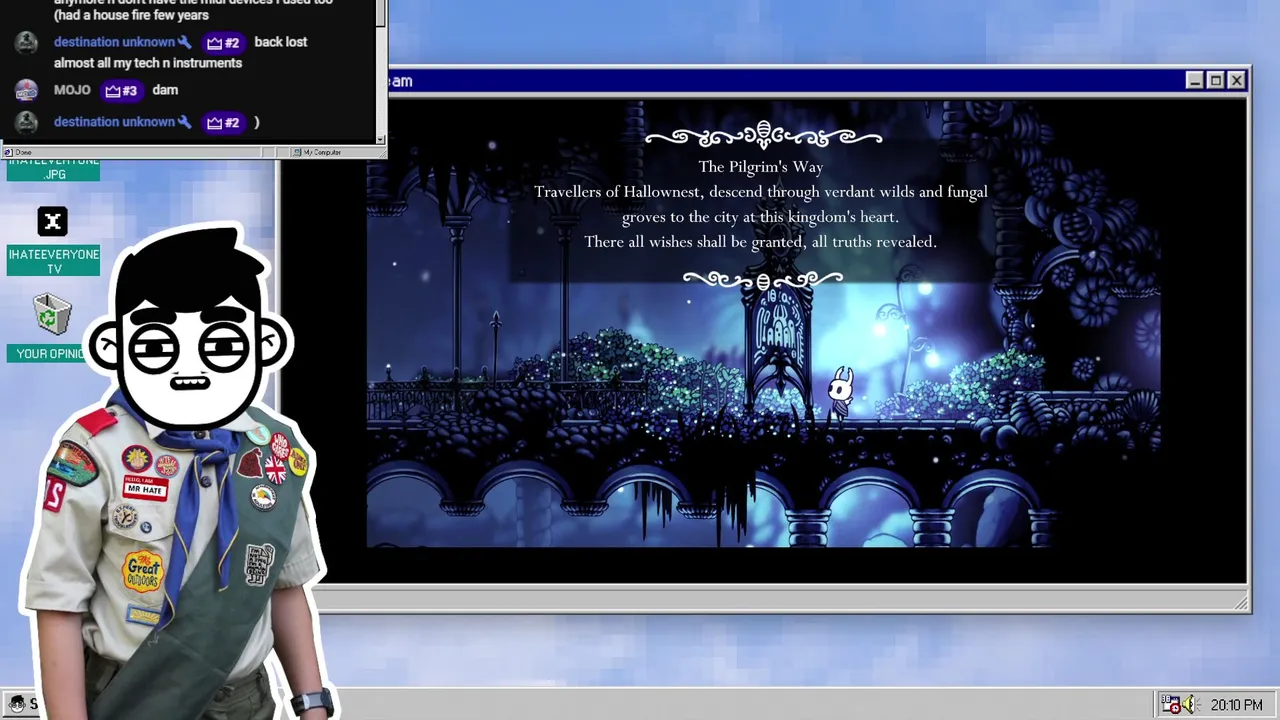Click the white knight character in game
1280x720 pixels.
(x=841, y=393)
